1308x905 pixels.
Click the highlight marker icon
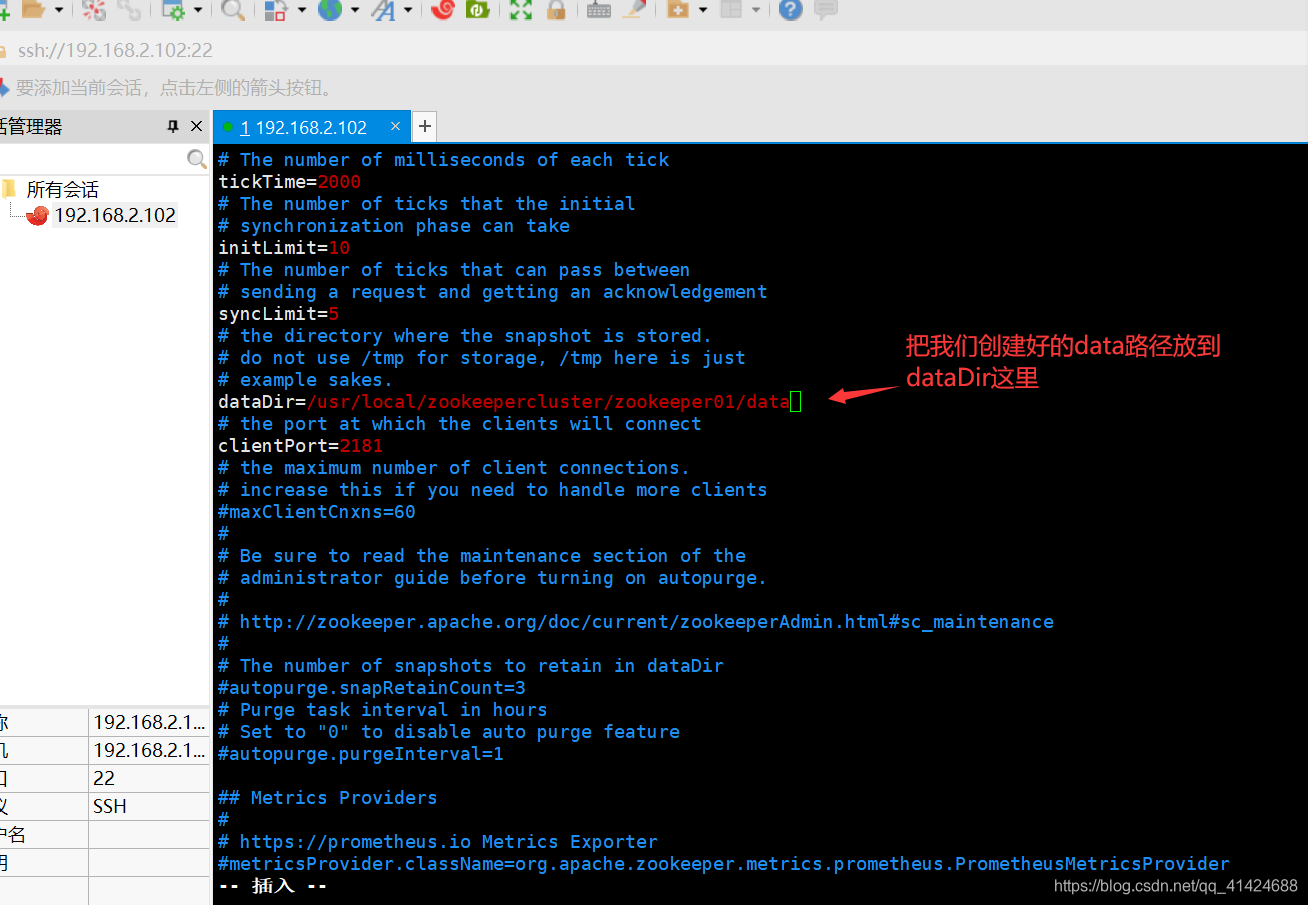pos(634,10)
